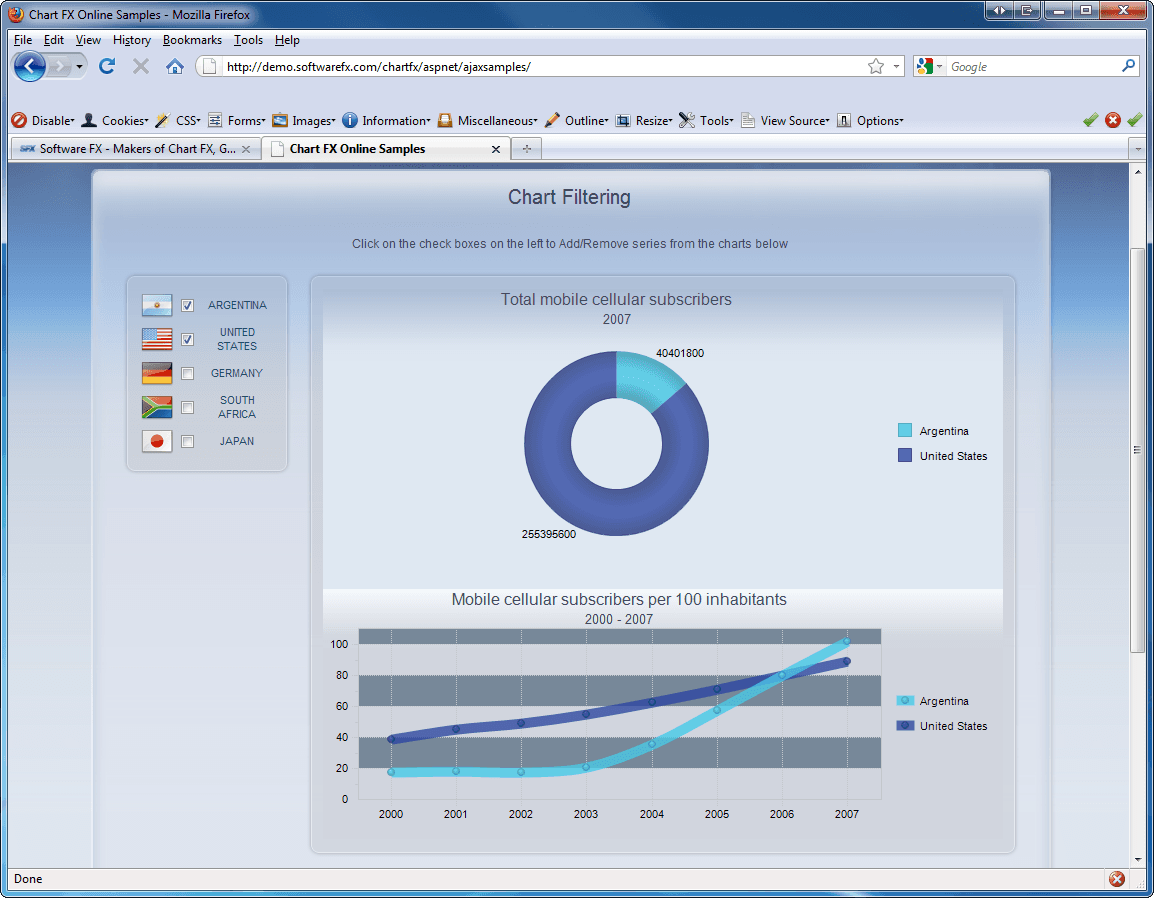Expand the back/forward history dropdown arrow
The image size is (1154, 898).
click(x=79, y=67)
